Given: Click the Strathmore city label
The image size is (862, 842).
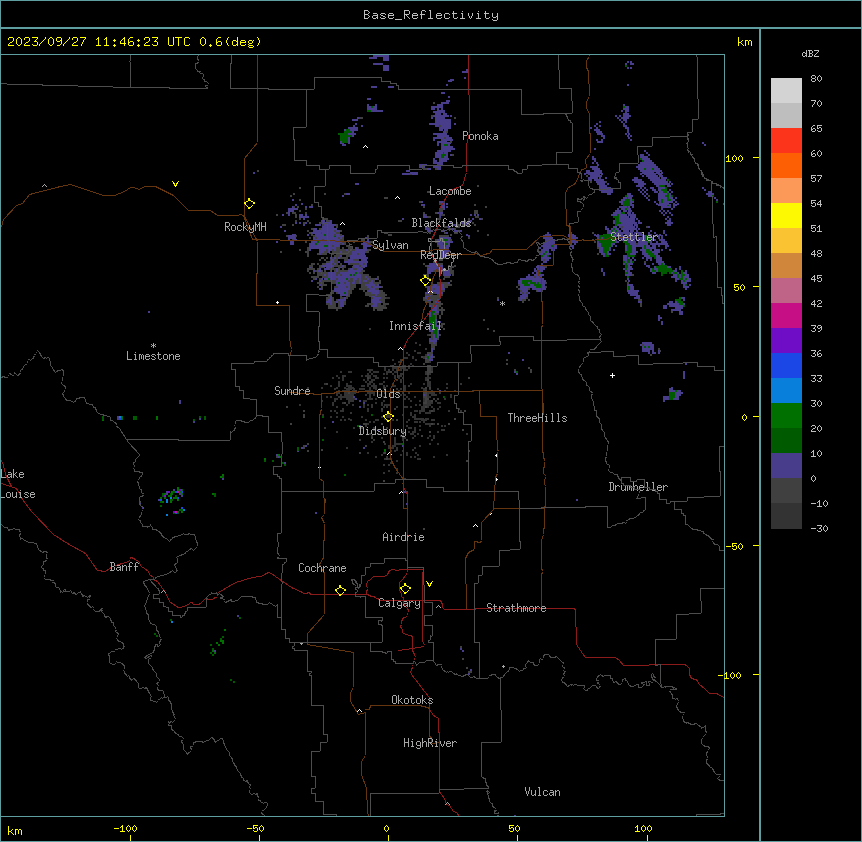Looking at the screenshot, I should (516, 608).
